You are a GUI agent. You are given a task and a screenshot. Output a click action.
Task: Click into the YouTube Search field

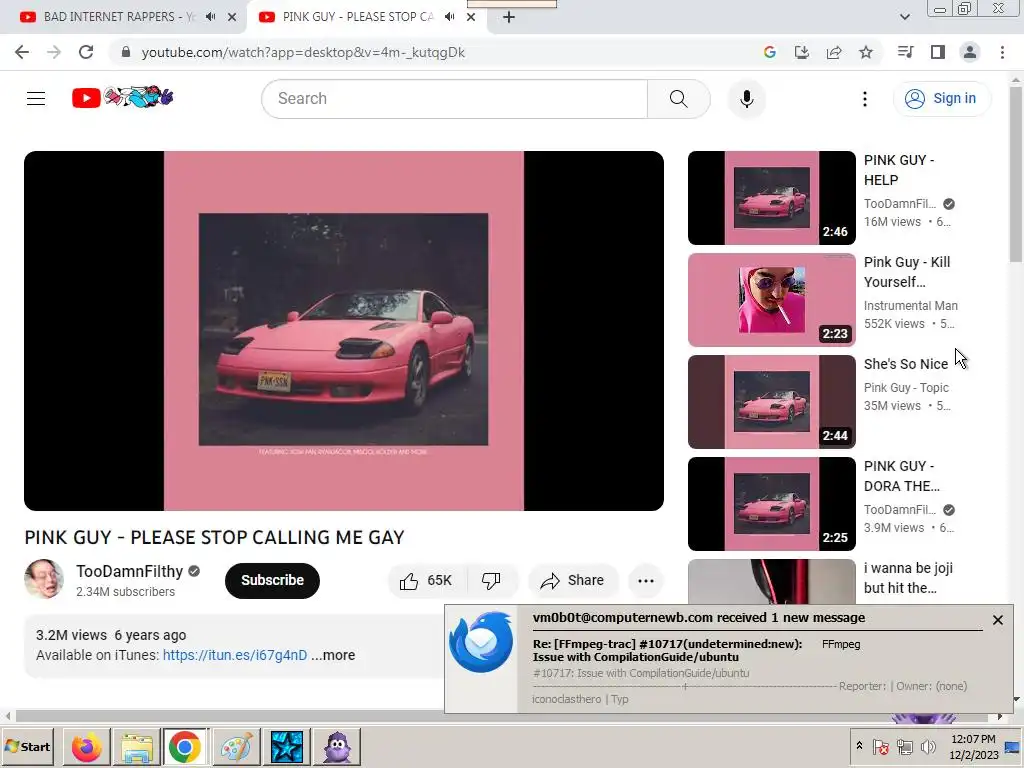pyautogui.click(x=455, y=99)
